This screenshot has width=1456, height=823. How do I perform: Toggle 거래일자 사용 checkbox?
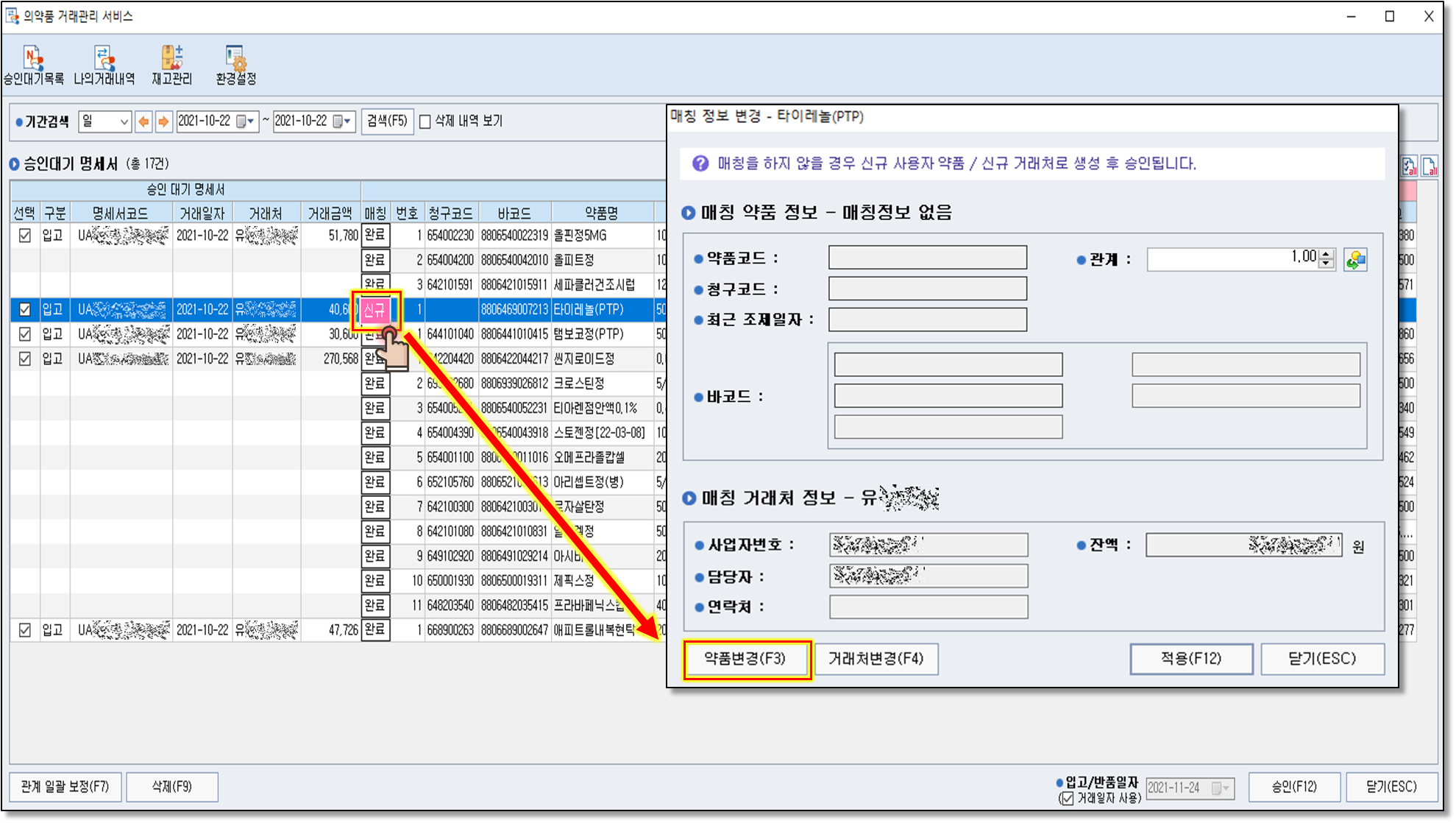click(1066, 799)
